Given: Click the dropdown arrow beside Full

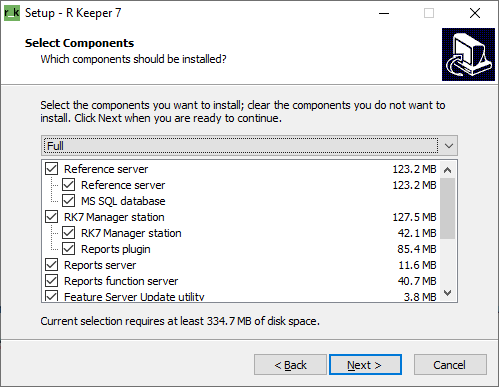Looking at the screenshot, I should click(449, 146).
